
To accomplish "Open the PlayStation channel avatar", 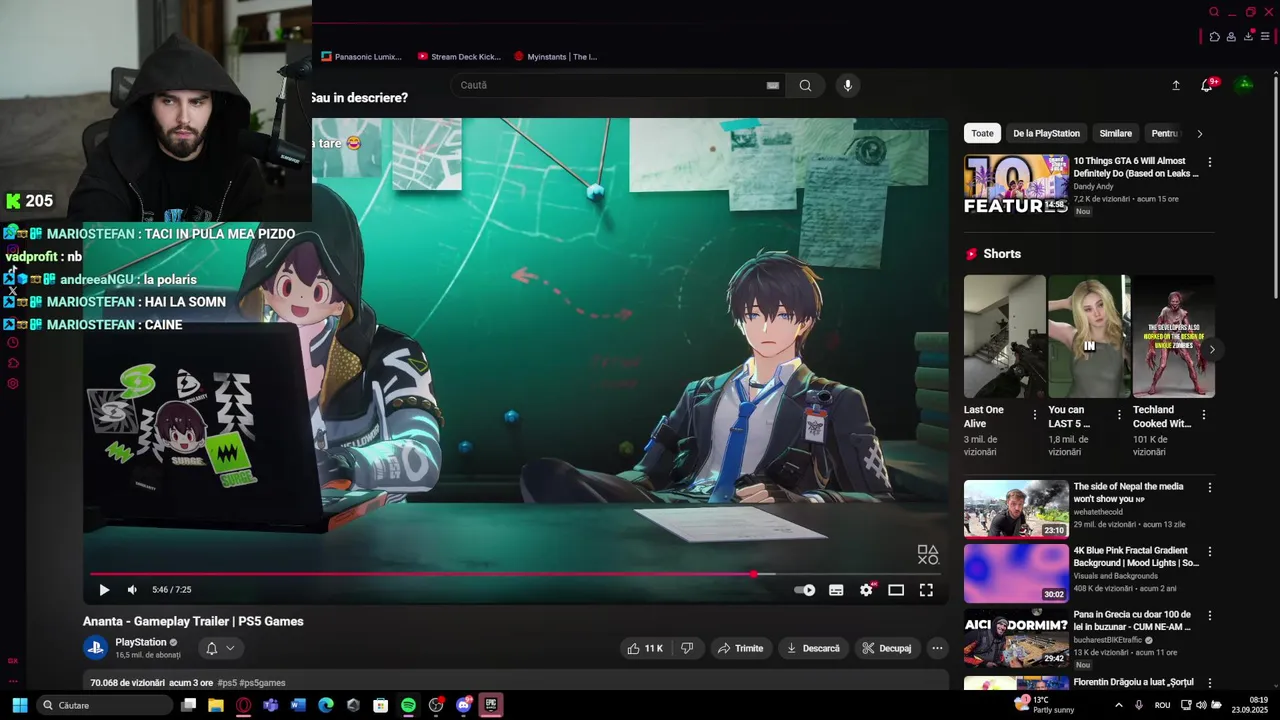I will click(95, 648).
